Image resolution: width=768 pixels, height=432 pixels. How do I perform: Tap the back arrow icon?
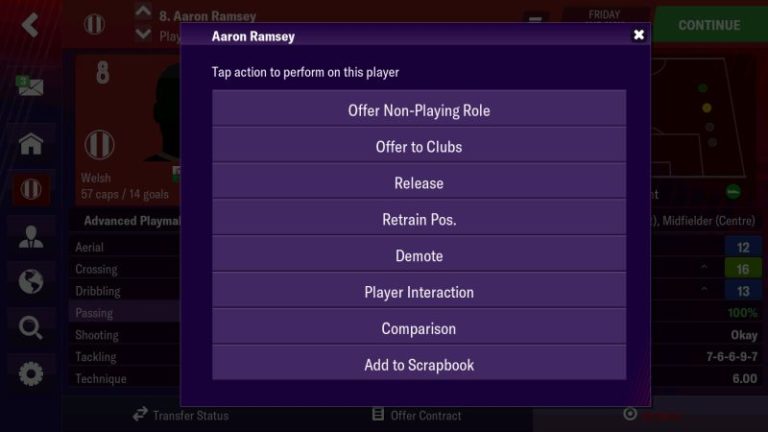click(30, 24)
